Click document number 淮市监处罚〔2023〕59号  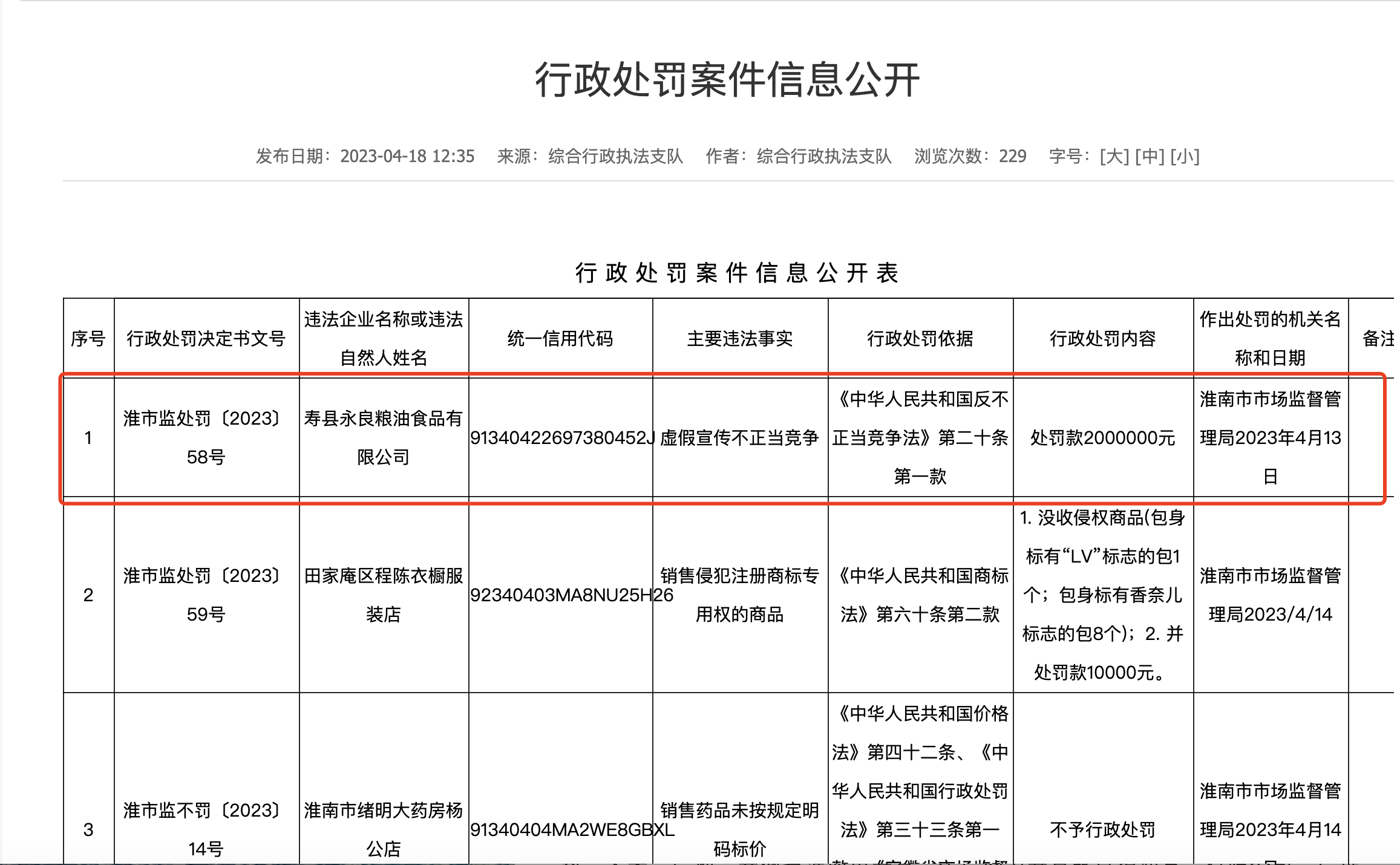206,595
